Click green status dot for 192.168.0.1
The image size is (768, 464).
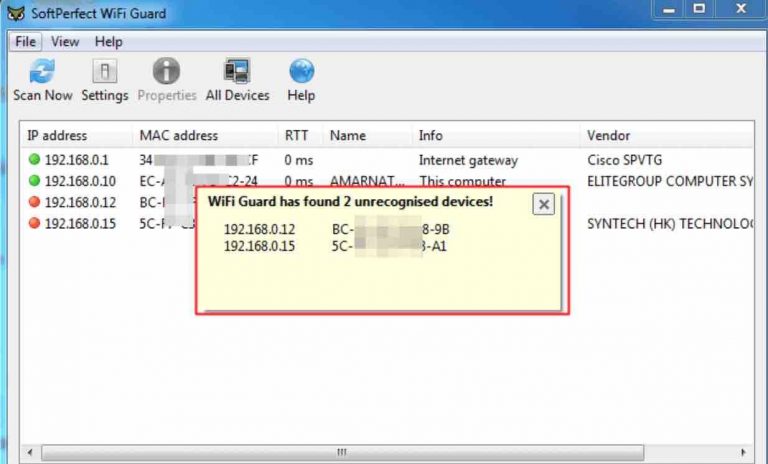coord(34,160)
